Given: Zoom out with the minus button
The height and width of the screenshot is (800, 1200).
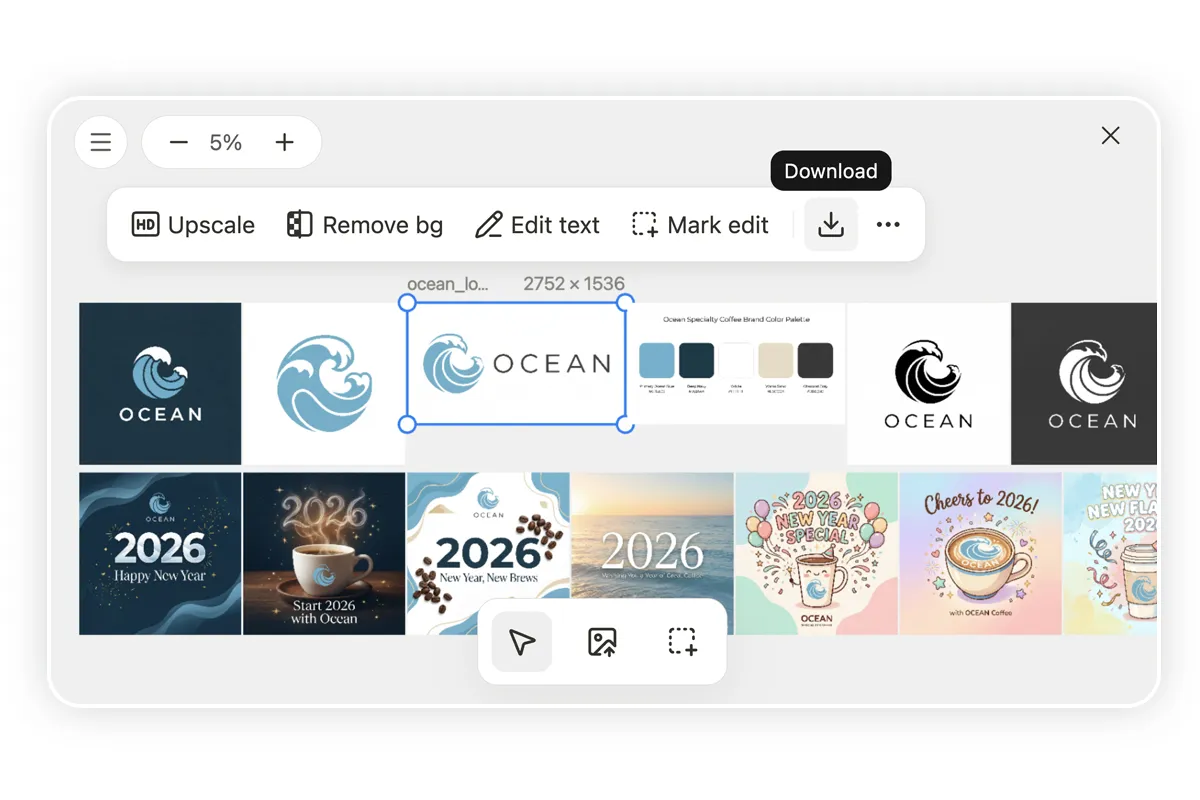Looking at the screenshot, I should (179, 142).
